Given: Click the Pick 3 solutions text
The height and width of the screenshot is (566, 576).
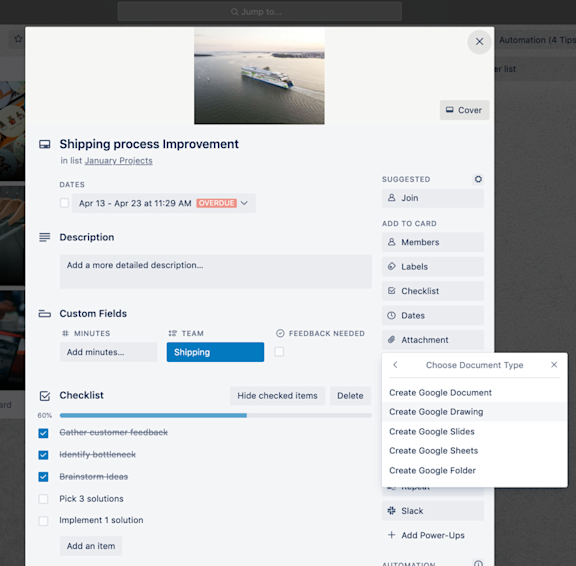Looking at the screenshot, I should point(91,499).
